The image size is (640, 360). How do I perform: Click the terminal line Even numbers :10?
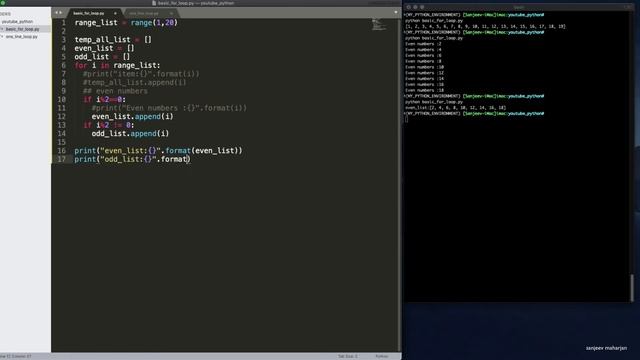[424, 67]
